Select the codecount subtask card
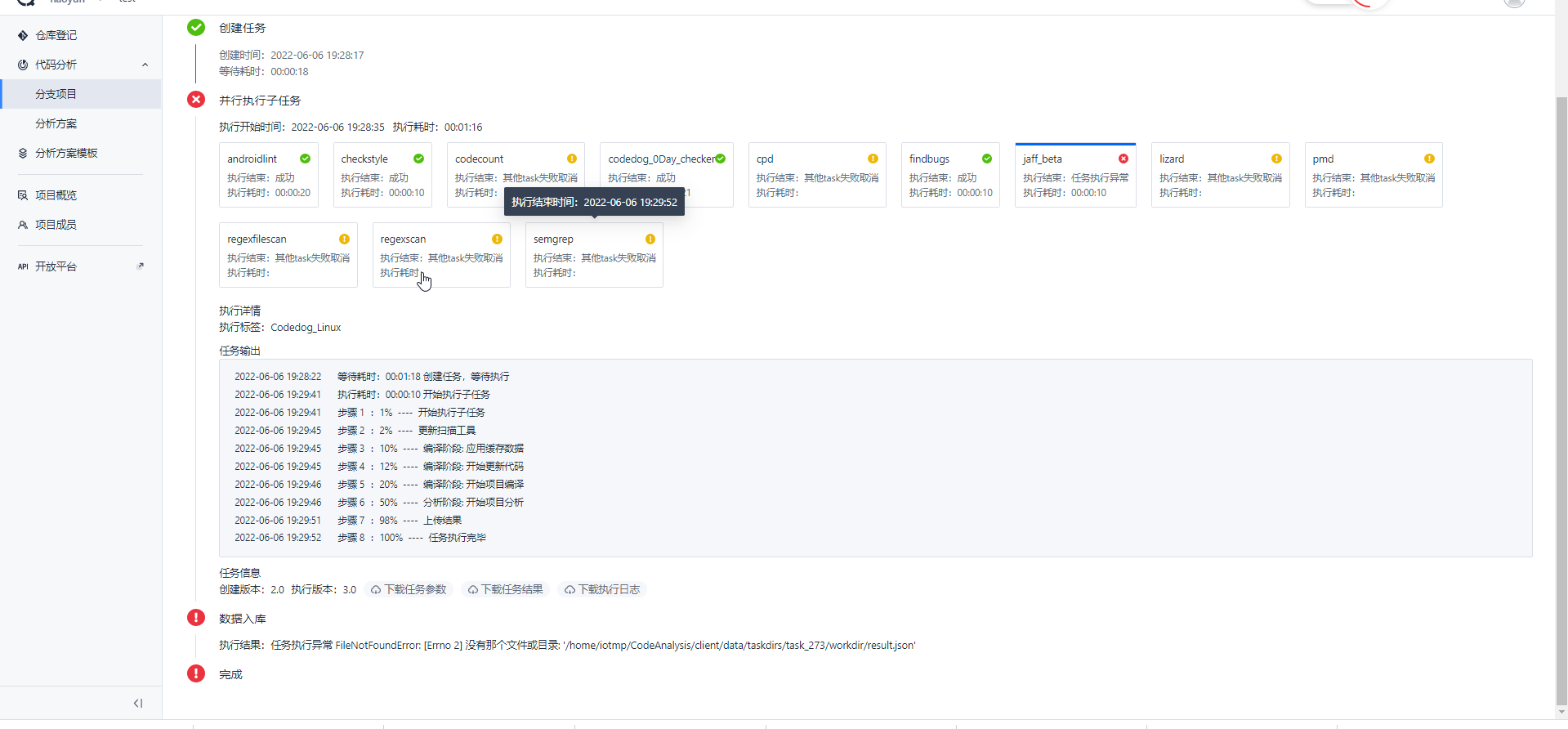1568x729 pixels. [516, 175]
